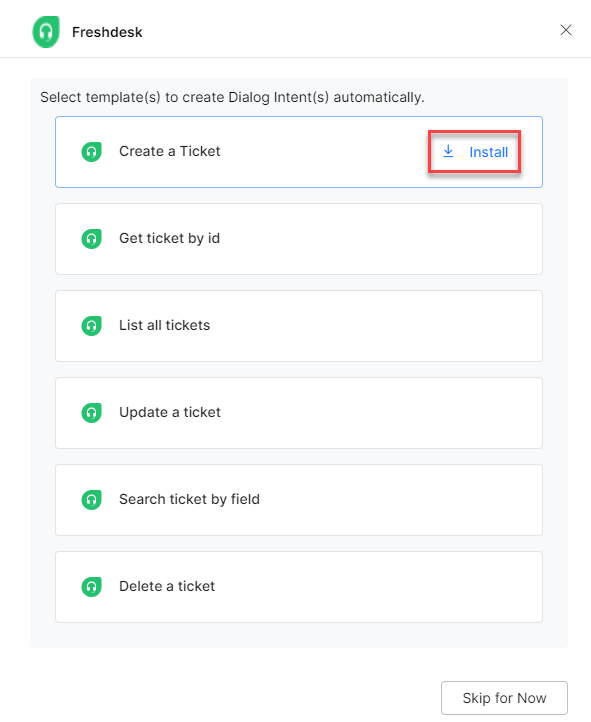591x722 pixels.
Task: Close the Freshdesk dialog
Action: click(x=566, y=30)
